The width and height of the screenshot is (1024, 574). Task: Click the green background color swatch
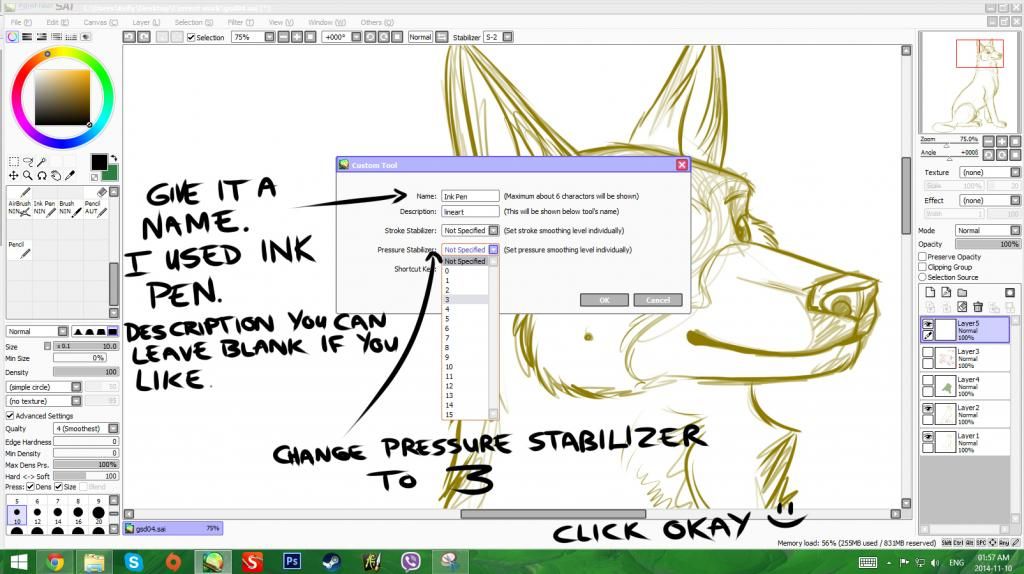(110, 173)
